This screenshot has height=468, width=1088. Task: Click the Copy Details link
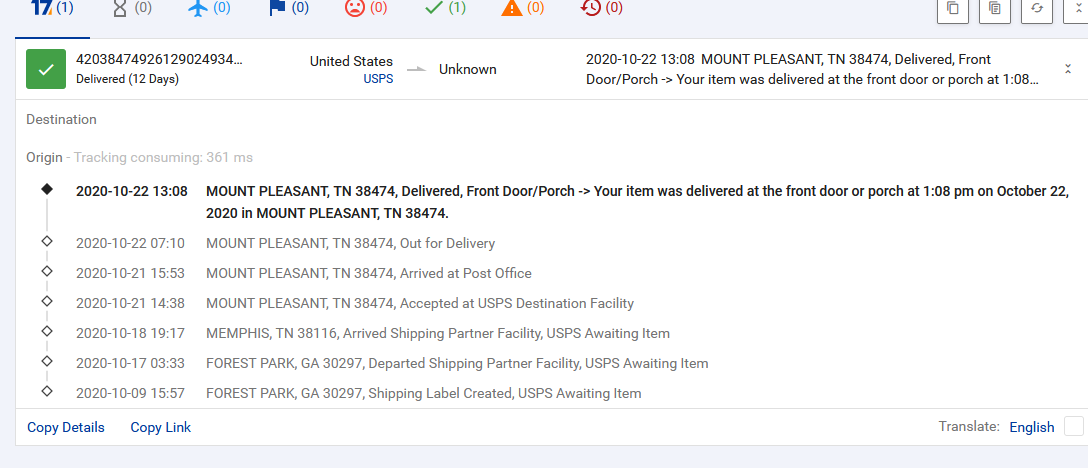pyautogui.click(x=66, y=427)
